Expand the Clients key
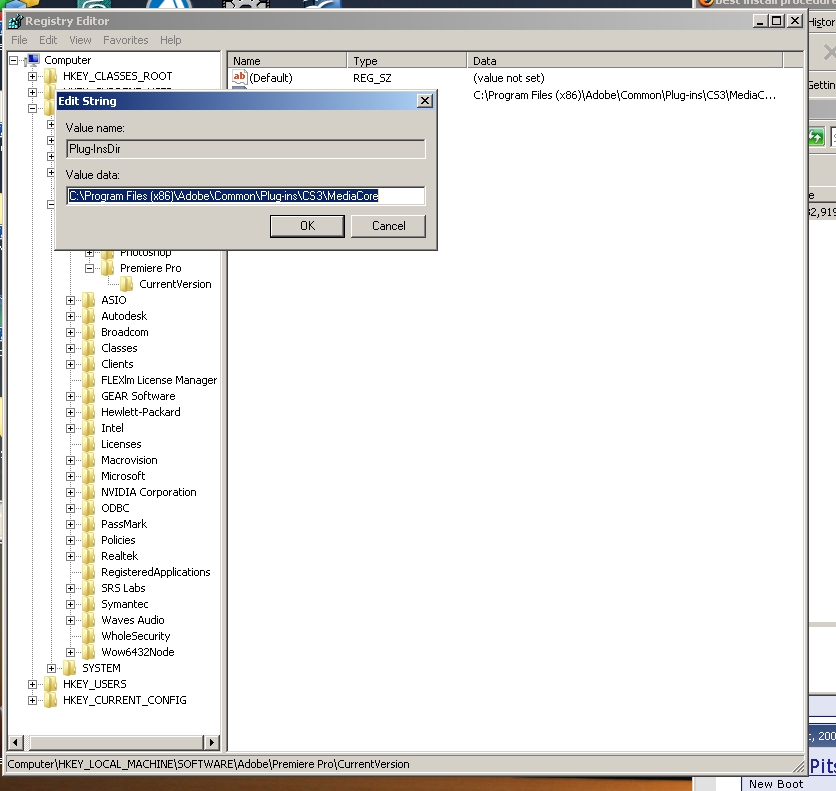The width and height of the screenshot is (836, 791). (70, 364)
